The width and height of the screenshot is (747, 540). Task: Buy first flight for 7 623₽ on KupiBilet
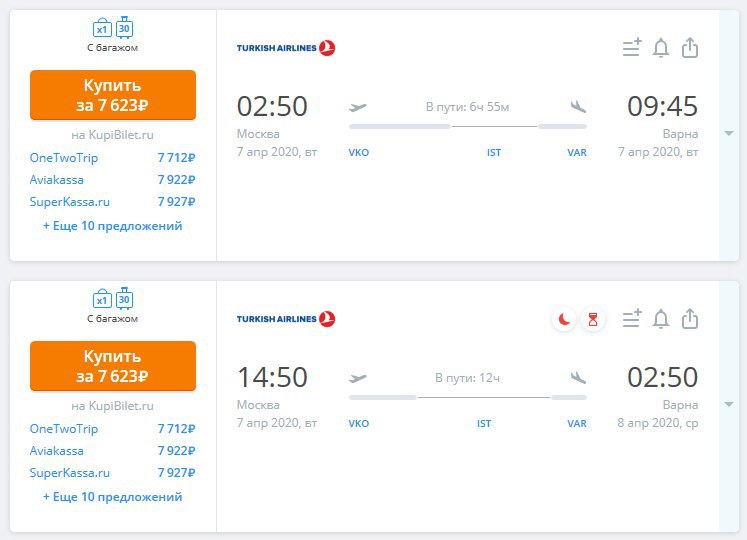coord(113,95)
